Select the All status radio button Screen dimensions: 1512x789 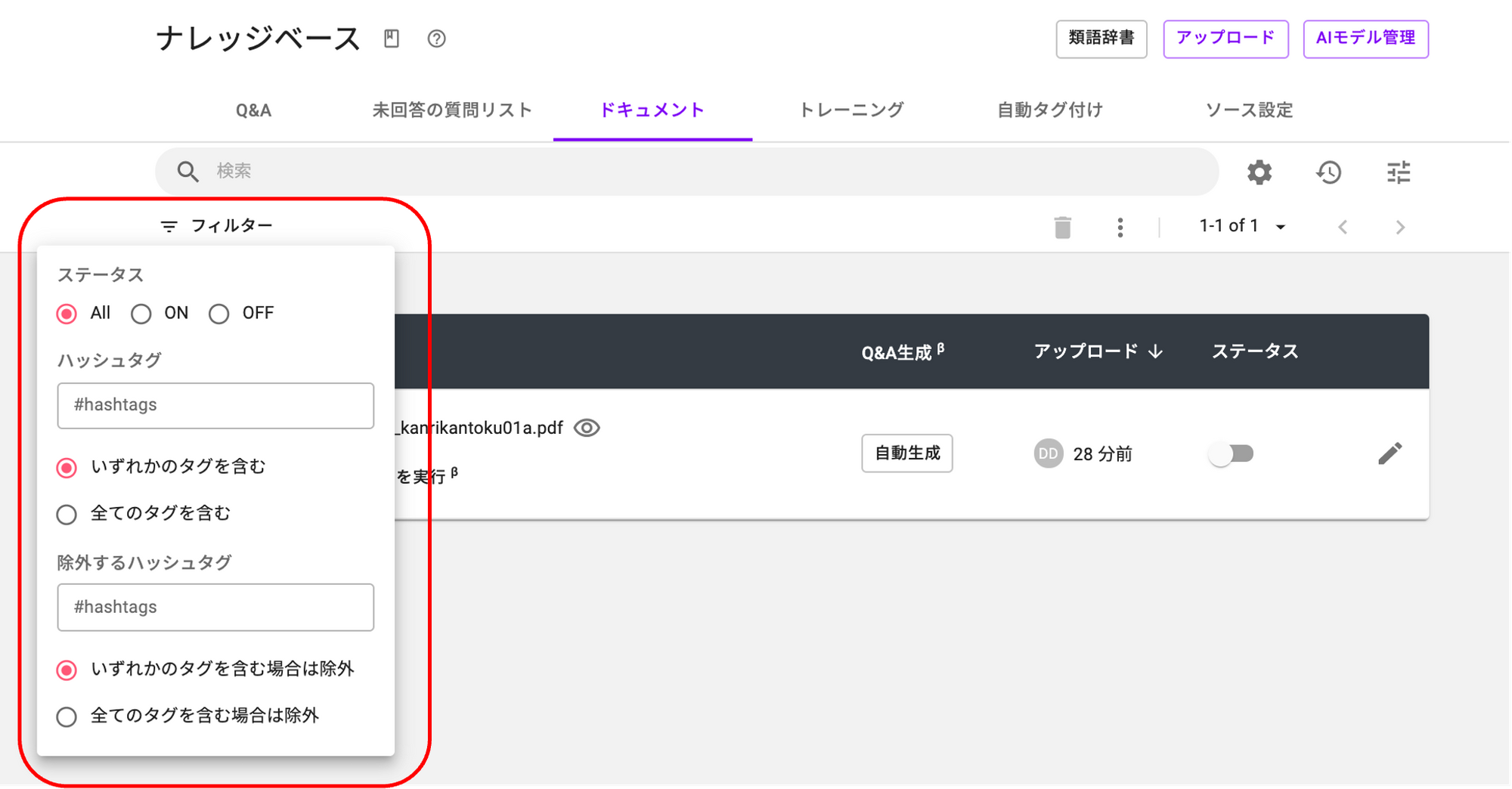click(67, 314)
